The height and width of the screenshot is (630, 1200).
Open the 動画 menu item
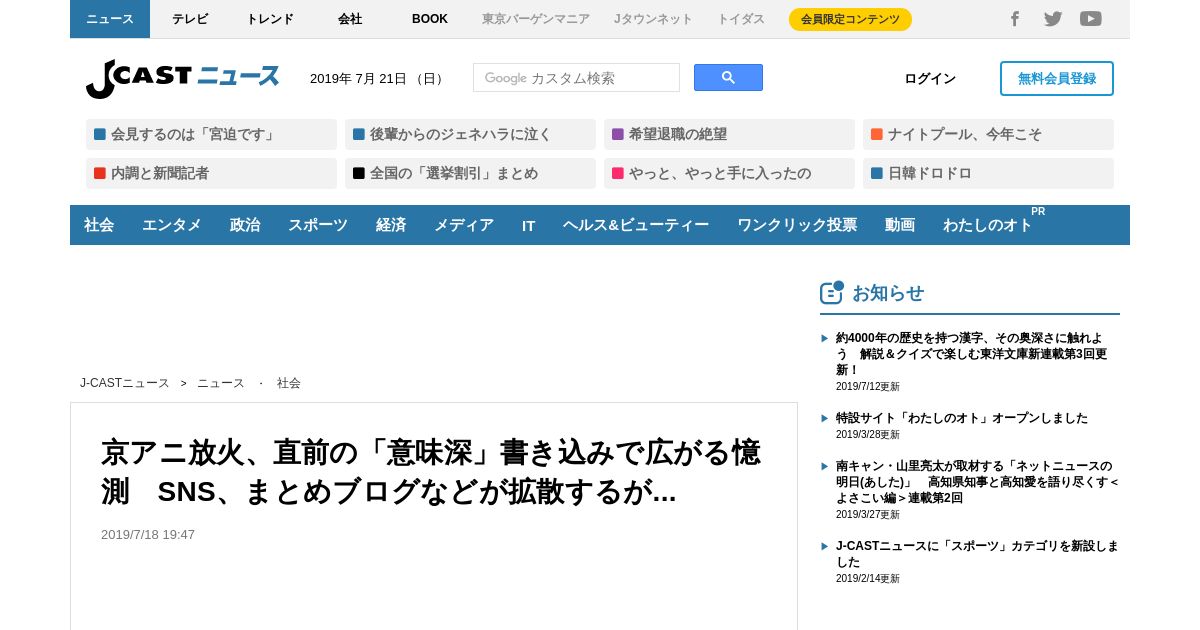pos(900,225)
